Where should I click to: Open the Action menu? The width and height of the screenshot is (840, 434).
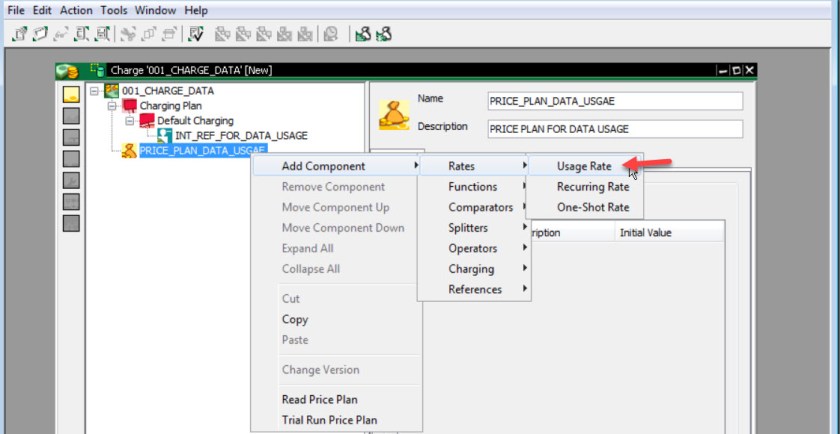click(76, 10)
